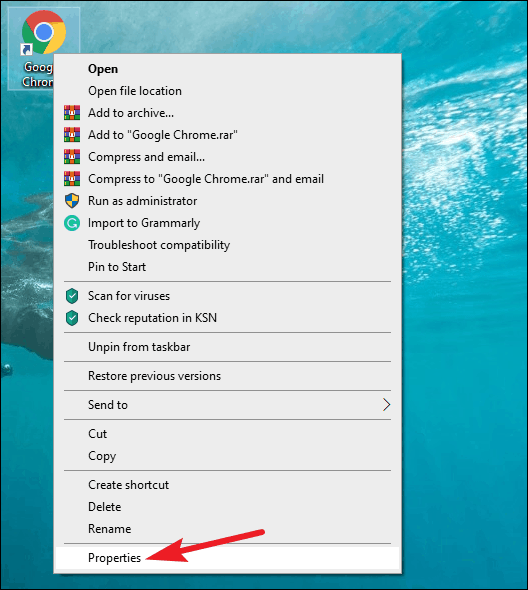Screen dimensions: 528x590
Task: Open the Send to menu entry
Action: (x=227, y=405)
